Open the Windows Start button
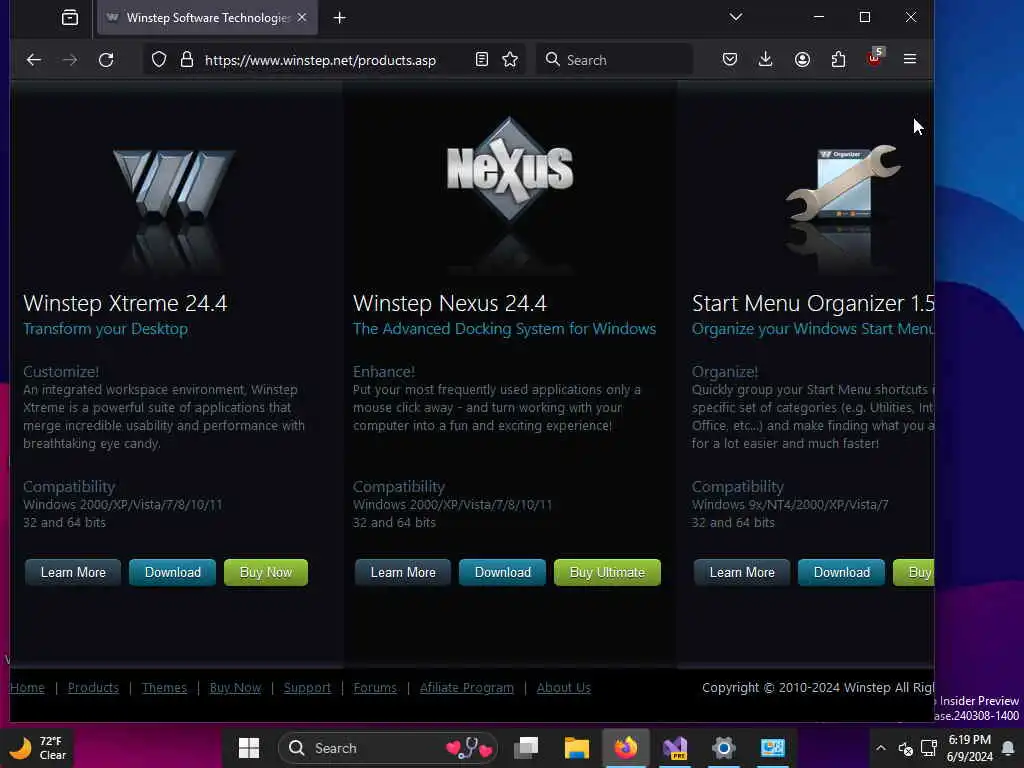The height and width of the screenshot is (768, 1024). [249, 748]
